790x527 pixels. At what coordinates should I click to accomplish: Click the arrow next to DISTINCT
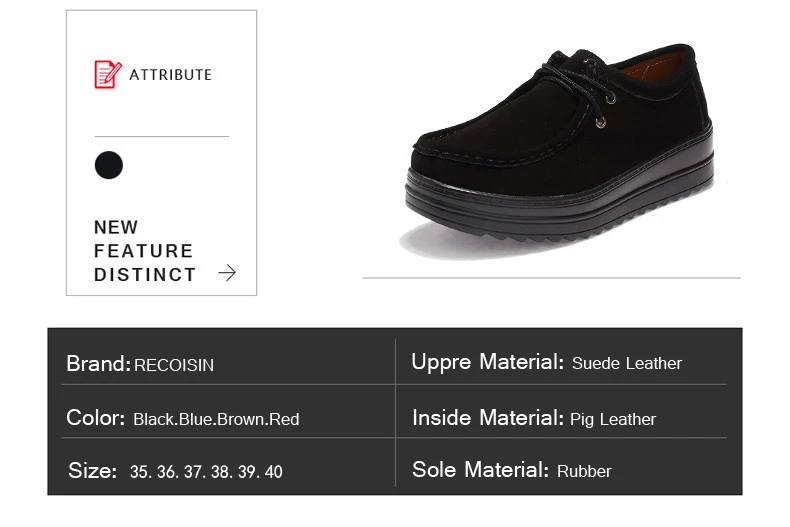pos(227,273)
